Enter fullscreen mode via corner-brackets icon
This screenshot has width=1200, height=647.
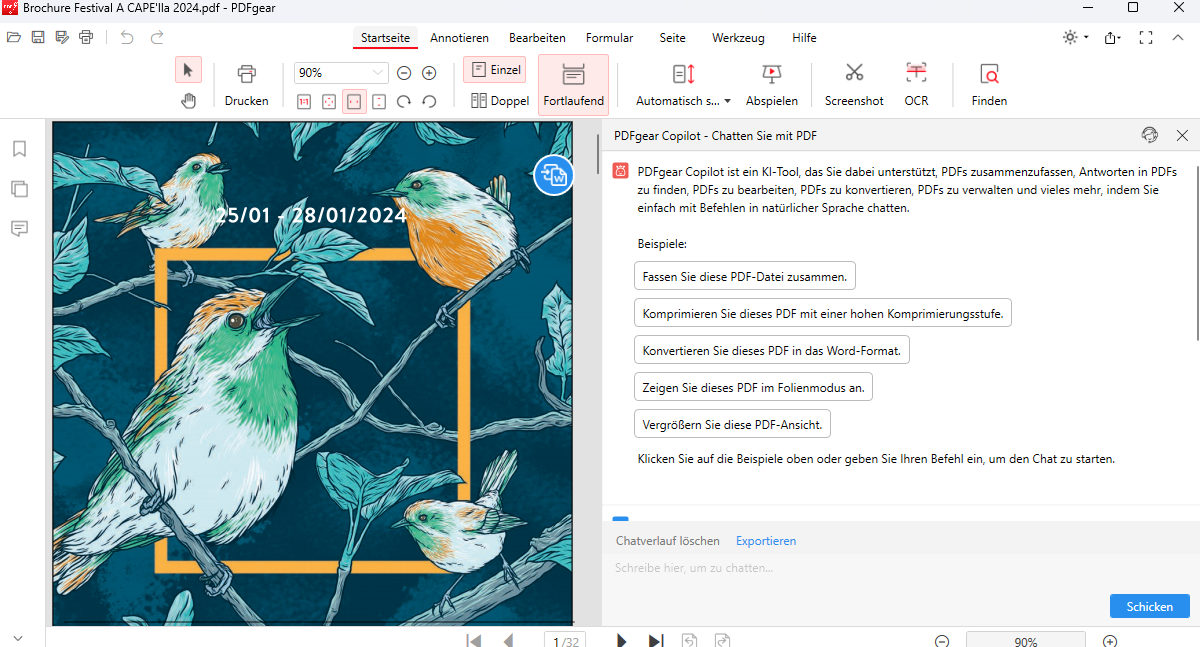[1146, 38]
